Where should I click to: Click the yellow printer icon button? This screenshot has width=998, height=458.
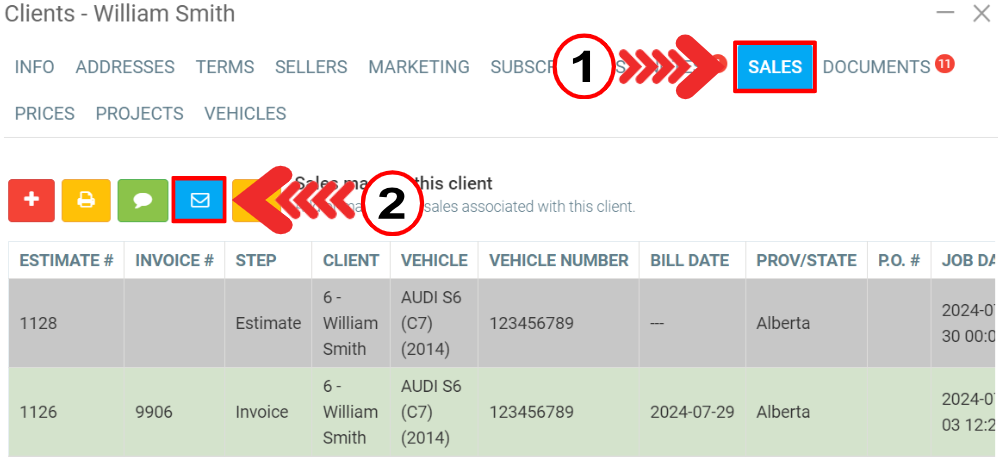click(86, 200)
